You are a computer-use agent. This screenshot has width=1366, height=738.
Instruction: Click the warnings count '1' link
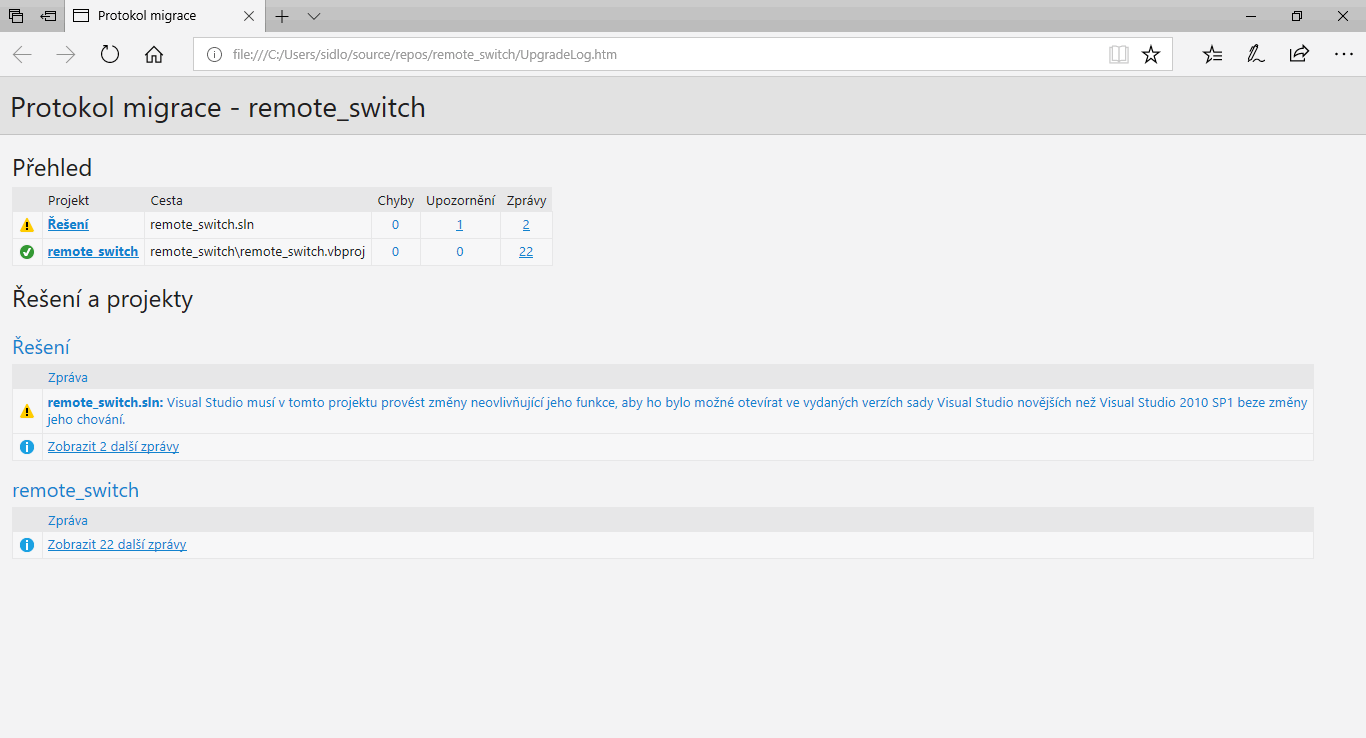(x=460, y=225)
